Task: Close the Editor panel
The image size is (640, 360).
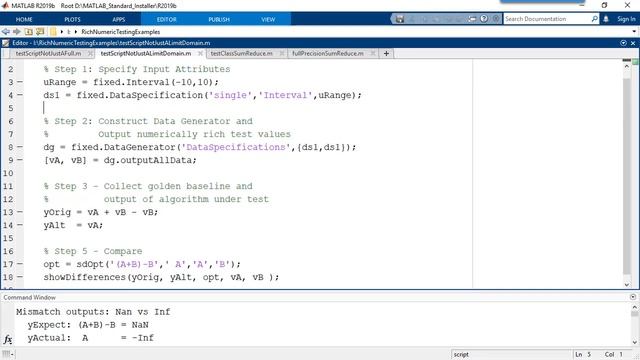Action: pyautogui.click(x=633, y=43)
